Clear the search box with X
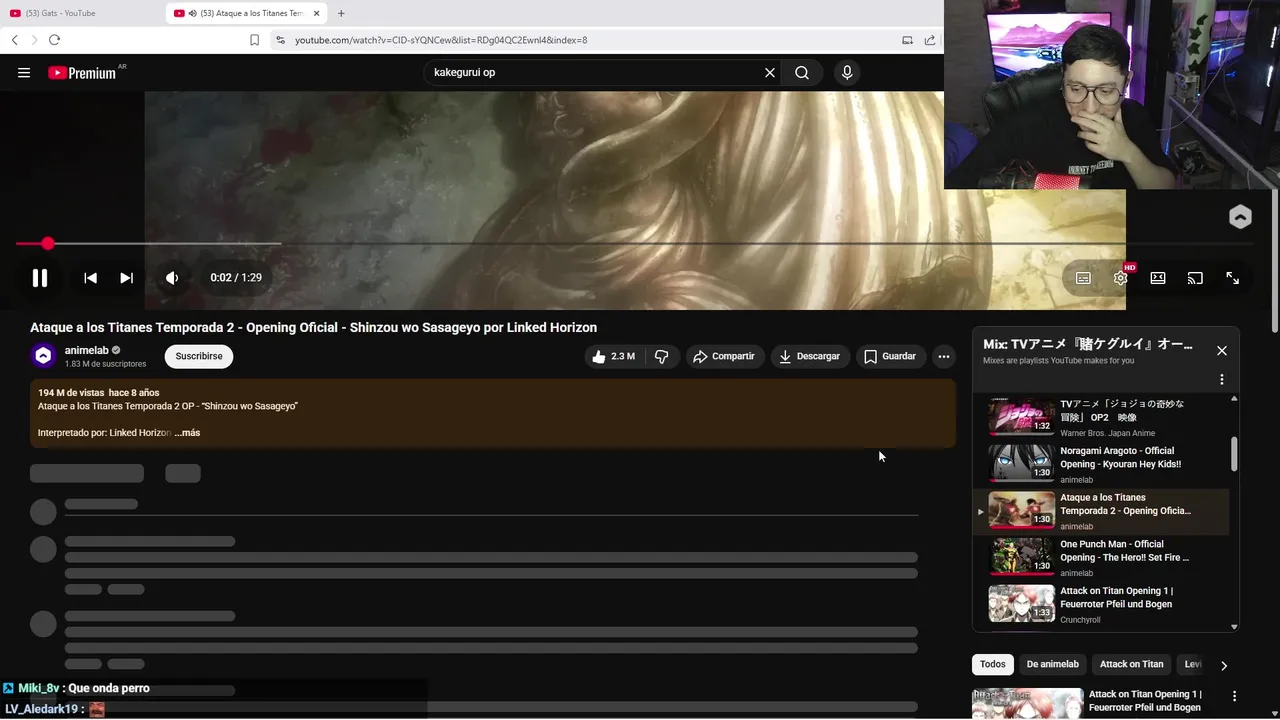The width and height of the screenshot is (1280, 720). pyautogui.click(x=770, y=73)
